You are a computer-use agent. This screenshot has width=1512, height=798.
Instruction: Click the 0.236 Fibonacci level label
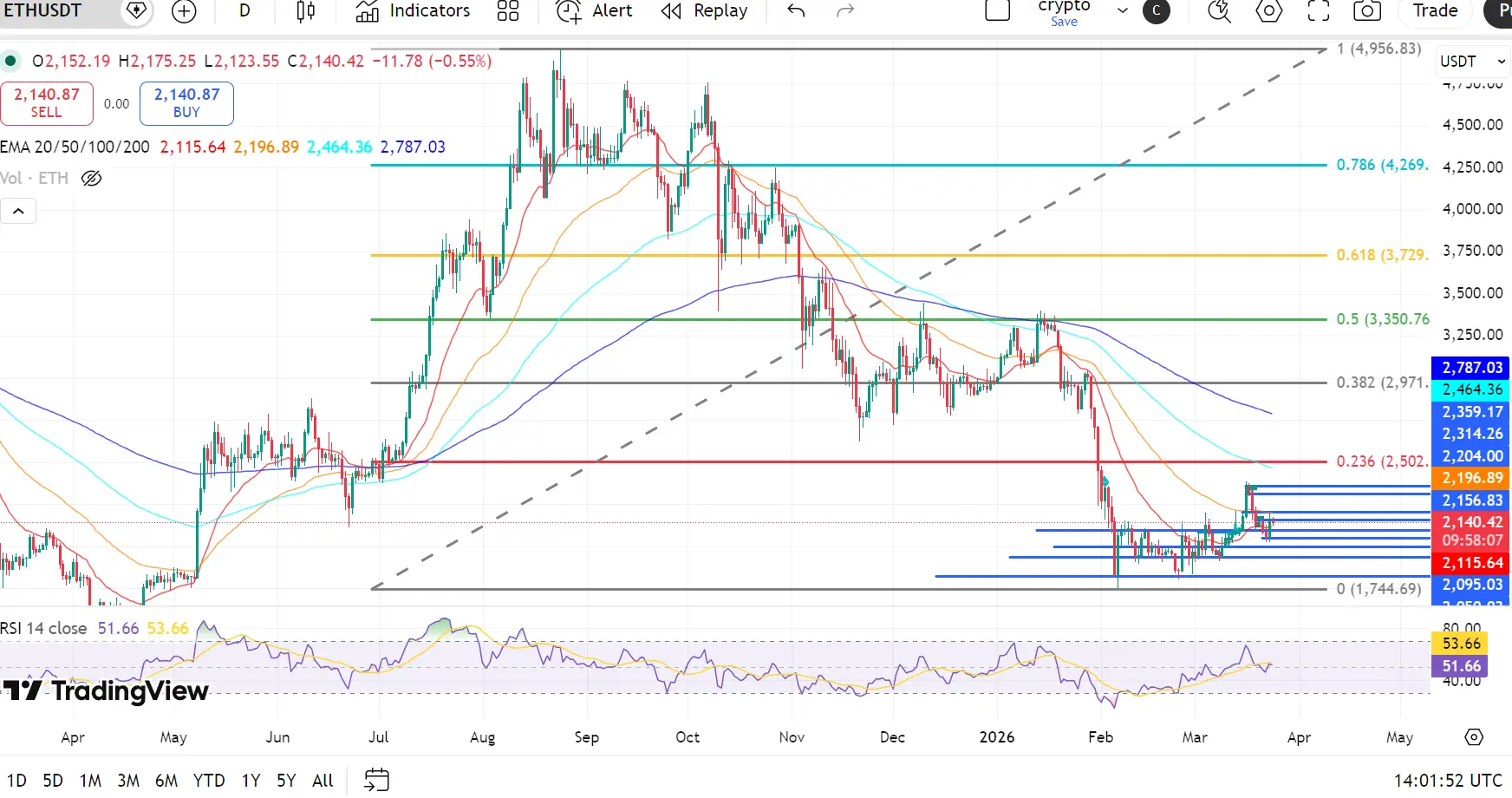1382,461
